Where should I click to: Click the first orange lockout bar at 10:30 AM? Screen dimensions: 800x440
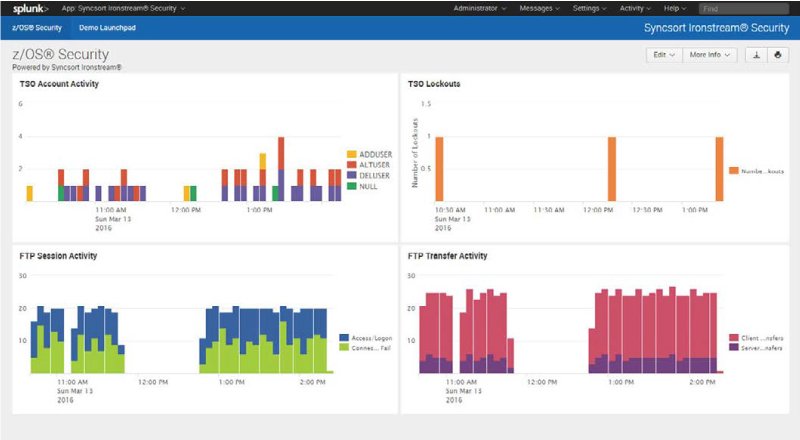point(439,169)
